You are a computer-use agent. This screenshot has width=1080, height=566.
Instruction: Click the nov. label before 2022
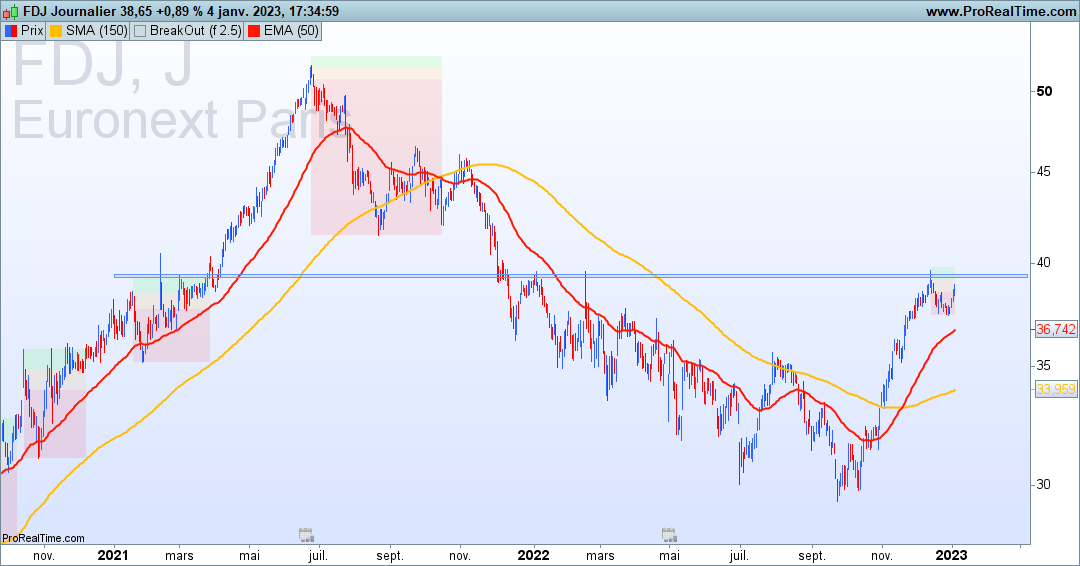point(460,556)
